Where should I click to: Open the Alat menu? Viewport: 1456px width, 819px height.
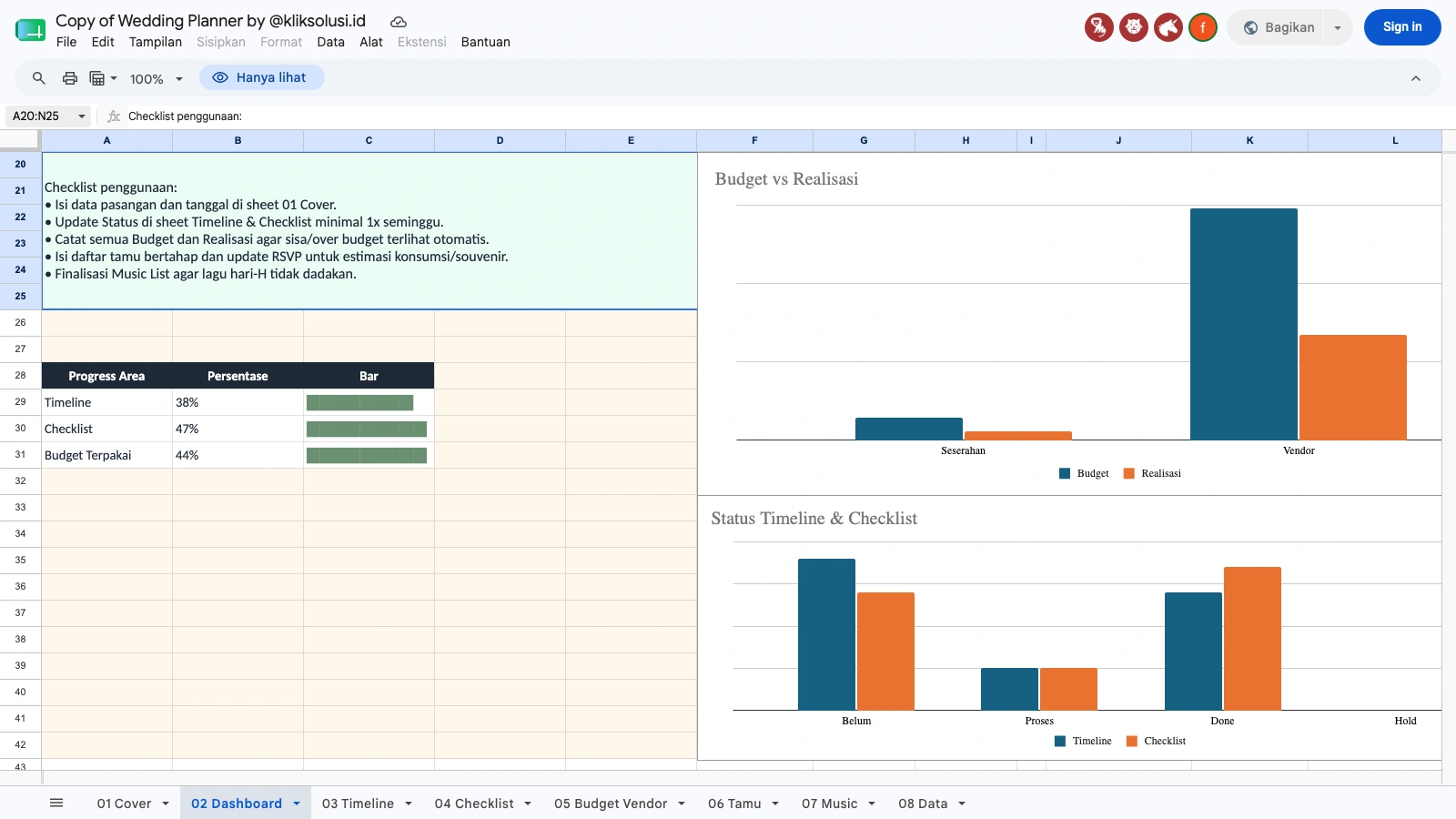coord(371,42)
